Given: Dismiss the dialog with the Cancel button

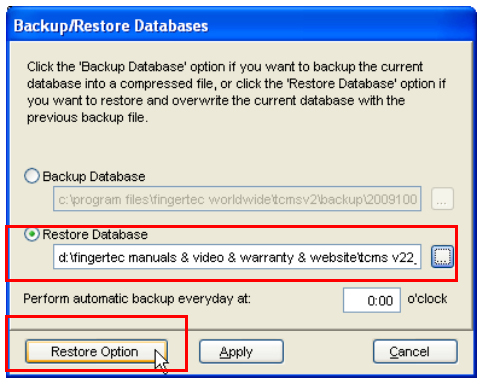Looking at the screenshot, I should [x=415, y=351].
